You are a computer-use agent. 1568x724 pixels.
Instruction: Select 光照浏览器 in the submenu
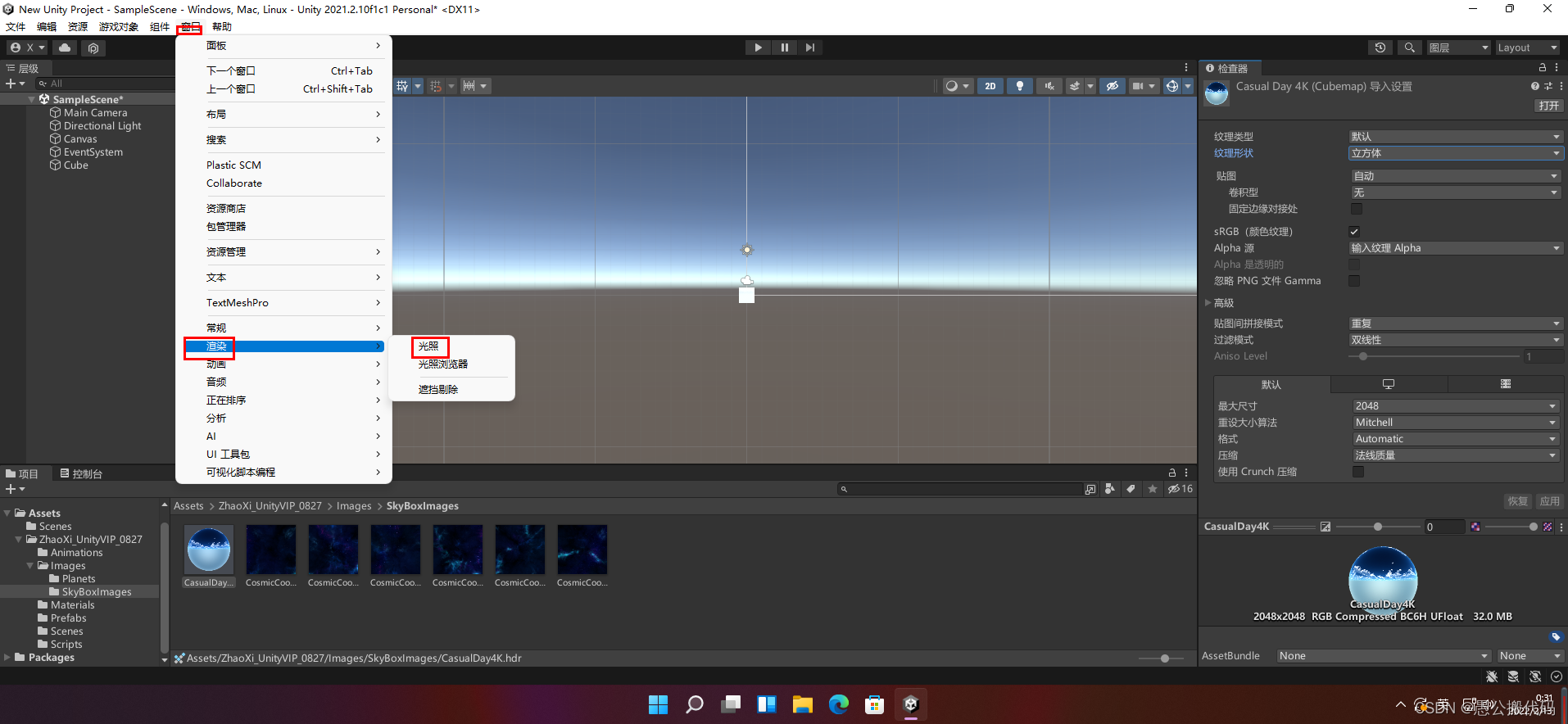click(443, 364)
